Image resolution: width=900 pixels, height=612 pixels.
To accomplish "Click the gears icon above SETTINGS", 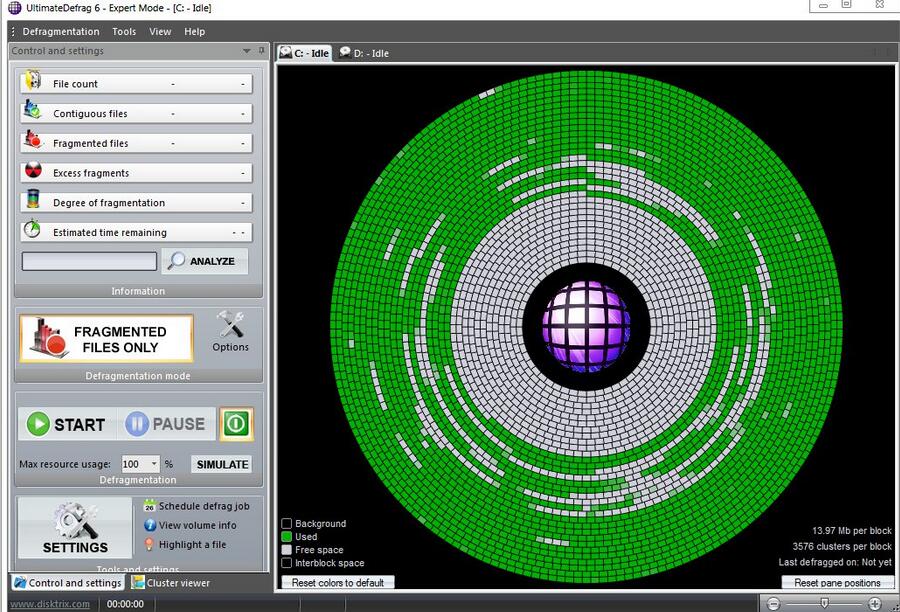I will click(x=75, y=520).
